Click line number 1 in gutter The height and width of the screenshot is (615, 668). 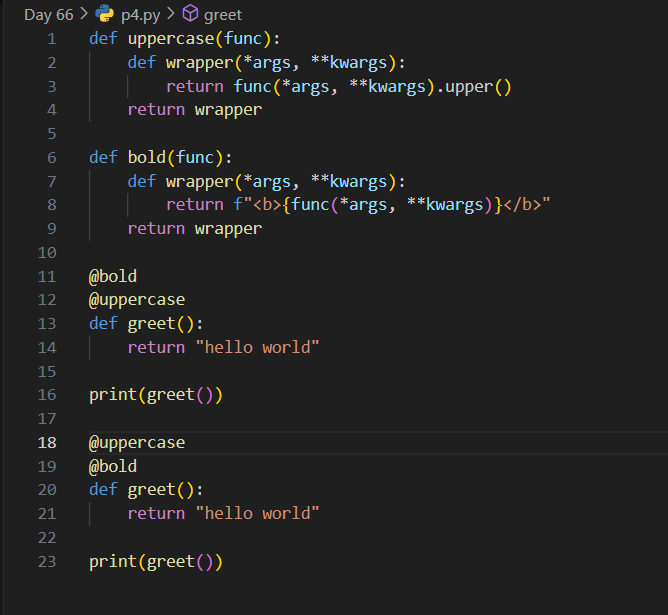coord(52,39)
